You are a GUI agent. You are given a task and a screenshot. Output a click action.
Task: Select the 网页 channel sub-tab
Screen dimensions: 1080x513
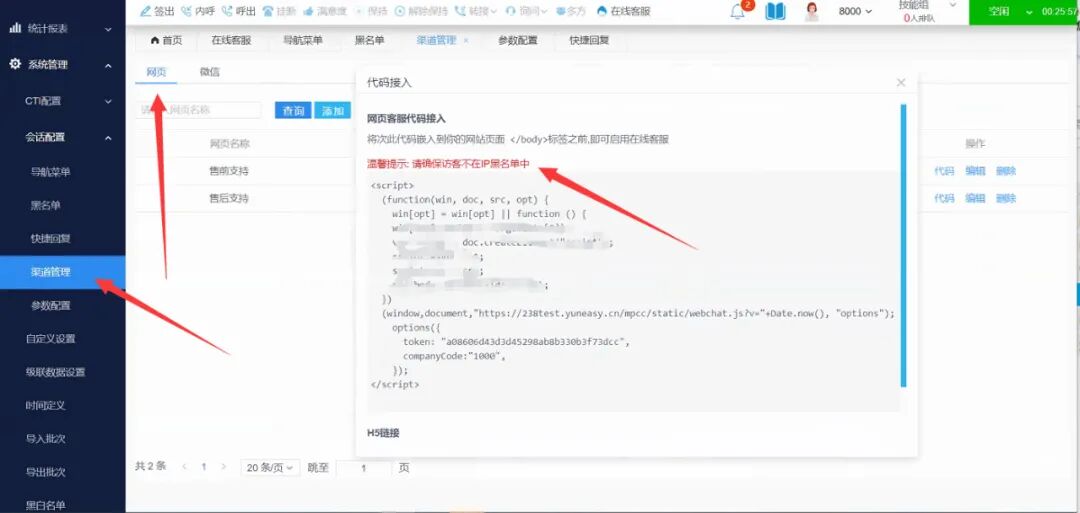tap(156, 72)
